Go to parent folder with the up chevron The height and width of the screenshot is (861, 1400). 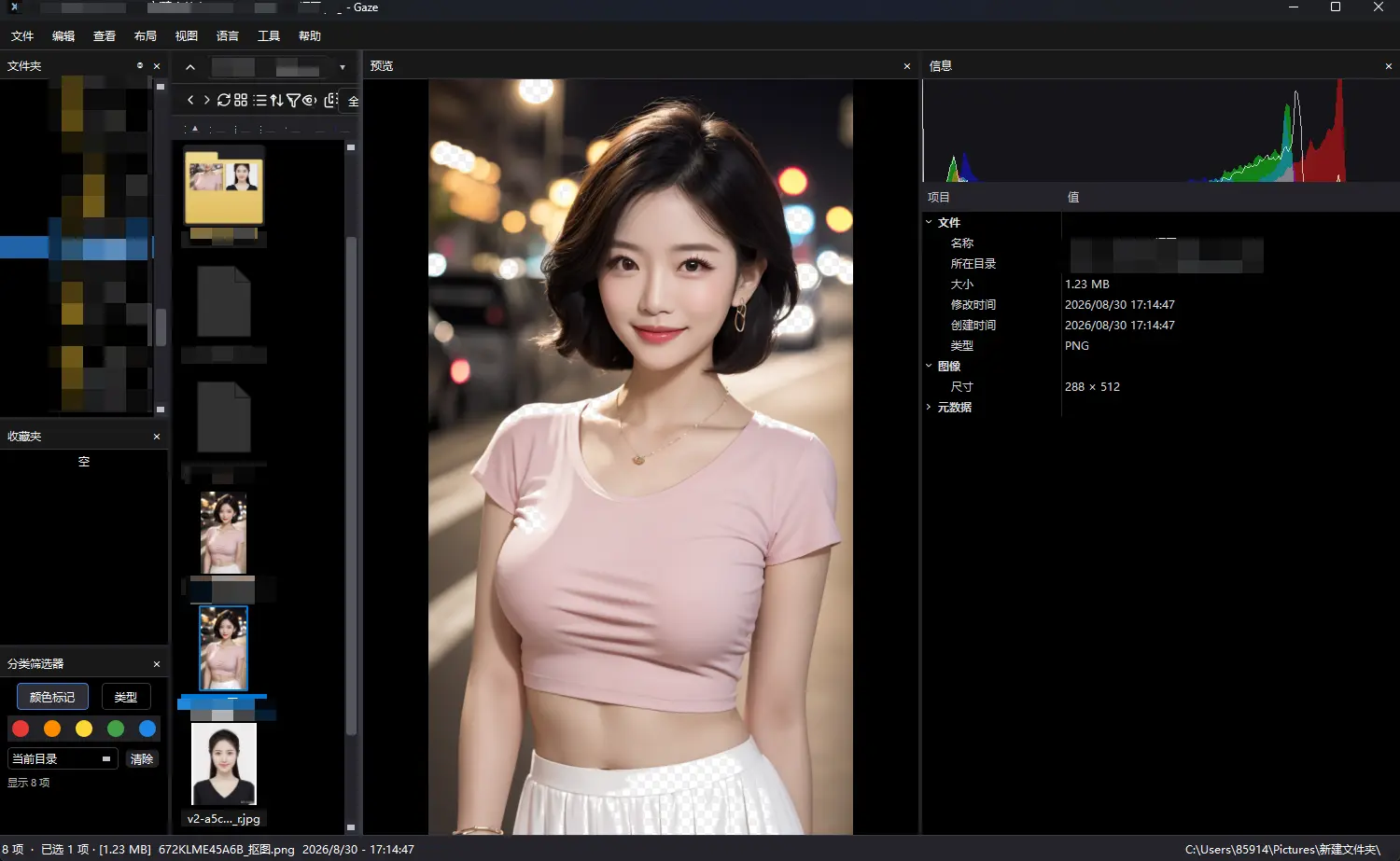click(190, 67)
